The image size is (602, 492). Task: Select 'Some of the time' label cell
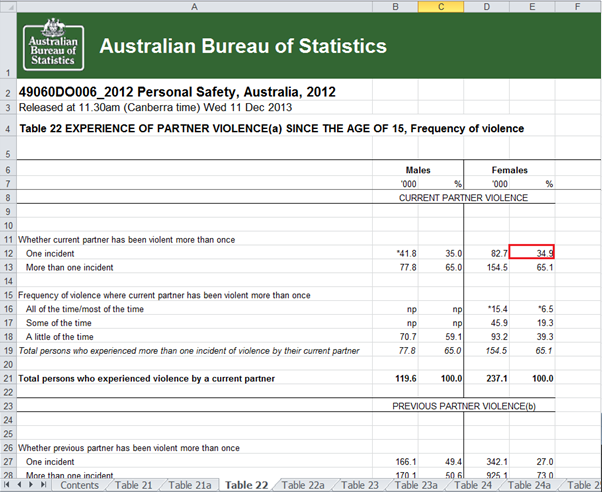click(x=194, y=323)
